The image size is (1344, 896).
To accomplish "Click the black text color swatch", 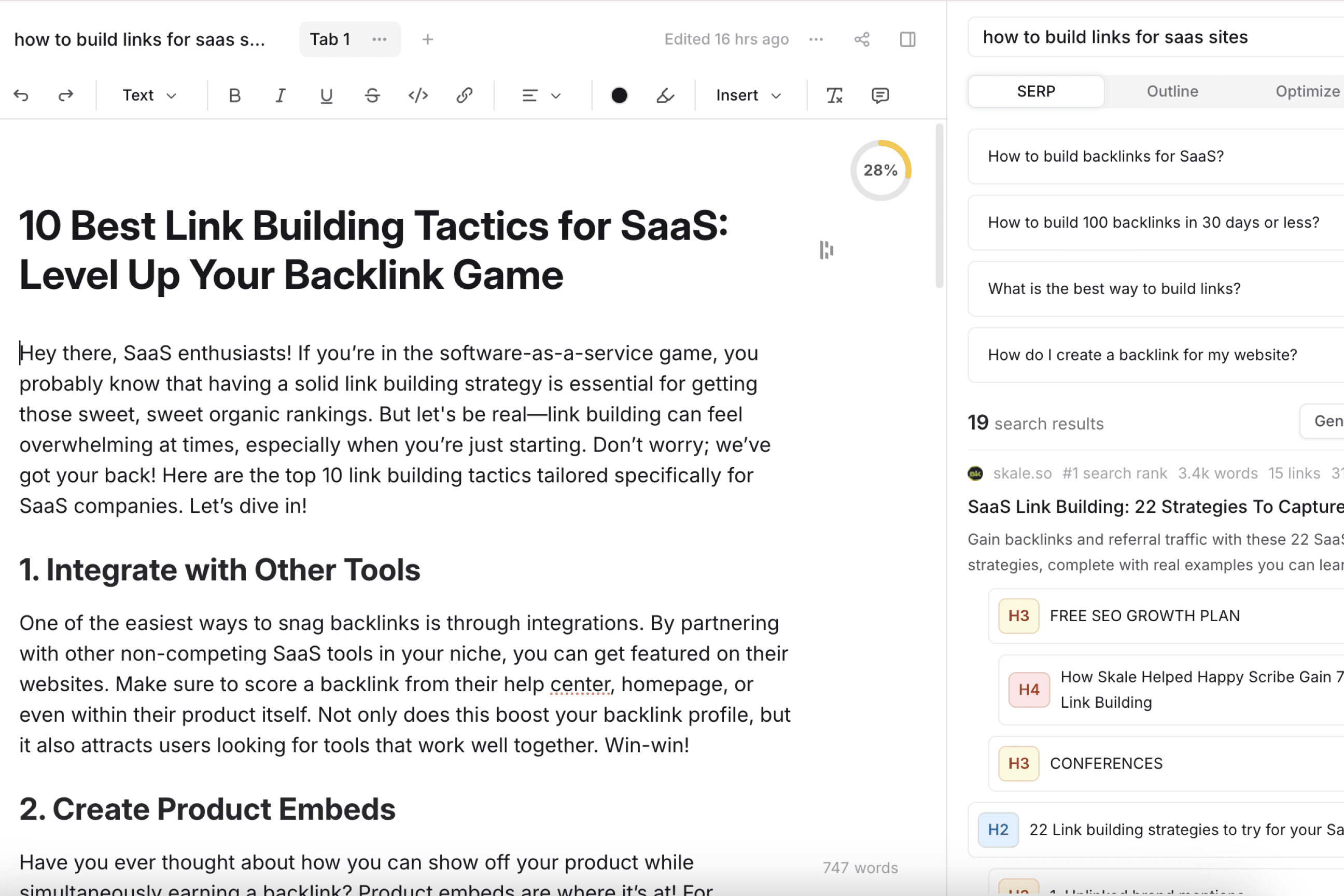I will click(x=619, y=95).
